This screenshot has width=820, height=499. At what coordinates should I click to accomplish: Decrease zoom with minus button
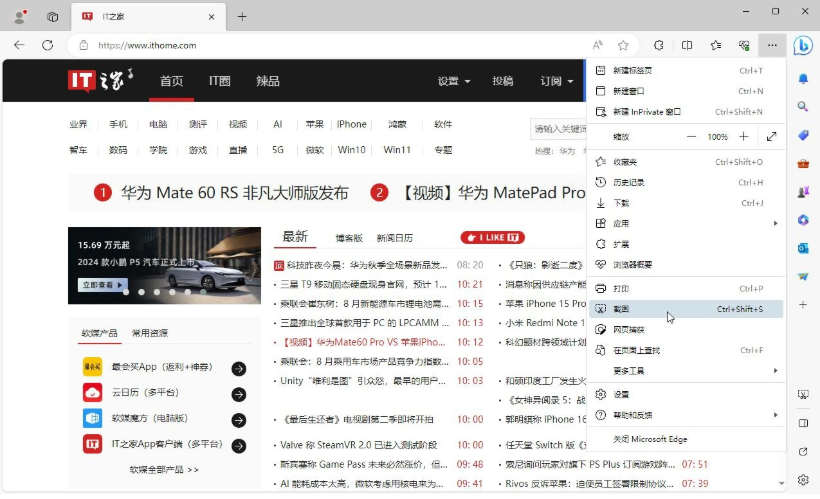tap(691, 137)
